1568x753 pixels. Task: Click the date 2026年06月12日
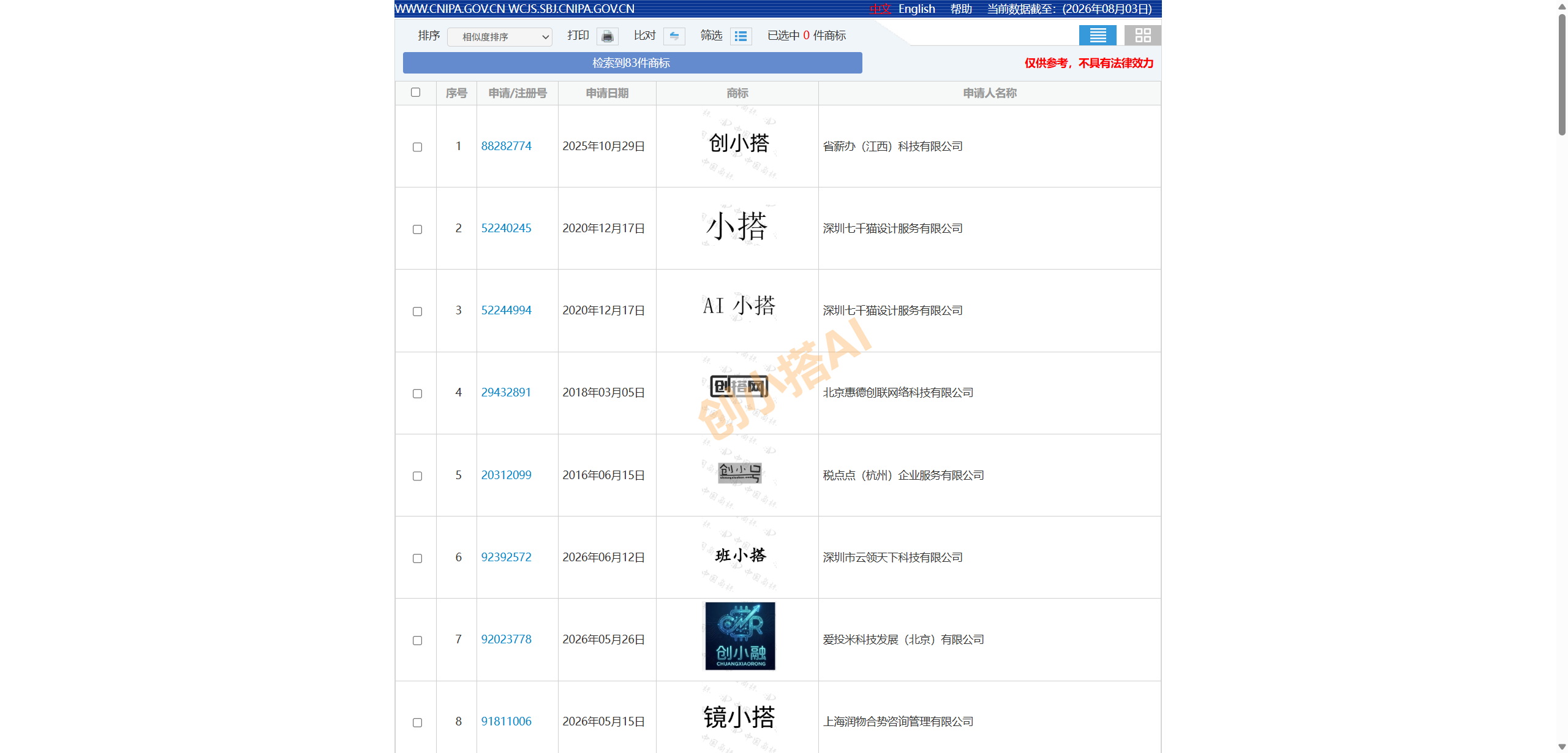pos(603,558)
